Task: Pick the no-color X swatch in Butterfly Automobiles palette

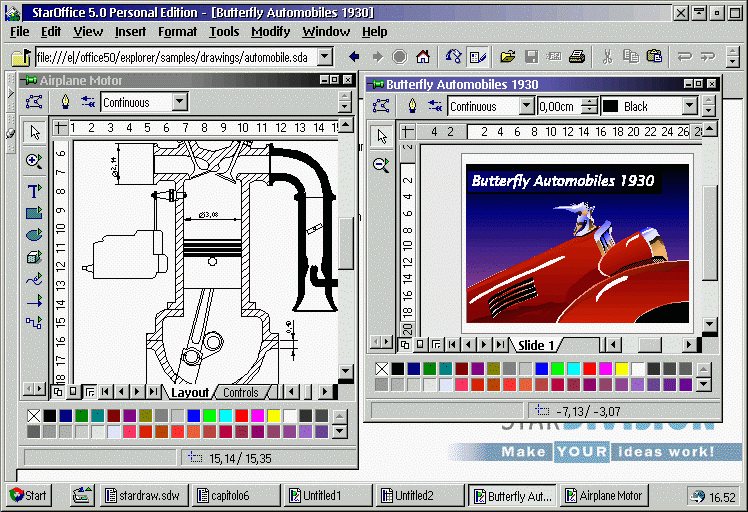Action: (x=382, y=368)
